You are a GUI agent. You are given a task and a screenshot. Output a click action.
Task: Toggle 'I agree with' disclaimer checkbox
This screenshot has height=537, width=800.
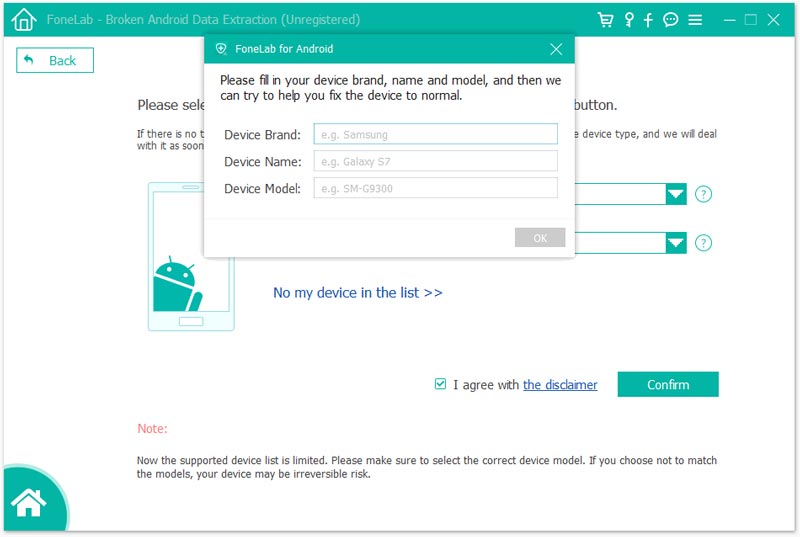[x=440, y=384]
